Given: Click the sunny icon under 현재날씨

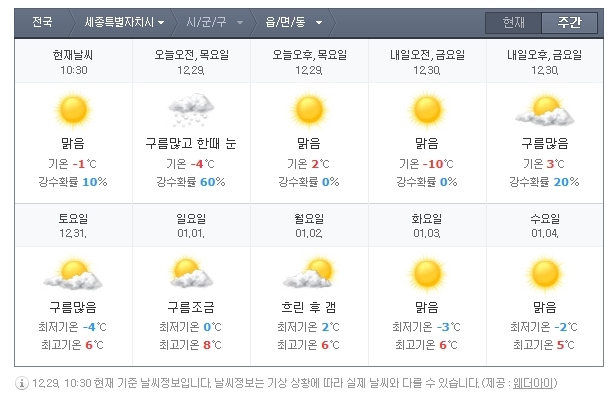Looking at the screenshot, I should [x=73, y=111].
